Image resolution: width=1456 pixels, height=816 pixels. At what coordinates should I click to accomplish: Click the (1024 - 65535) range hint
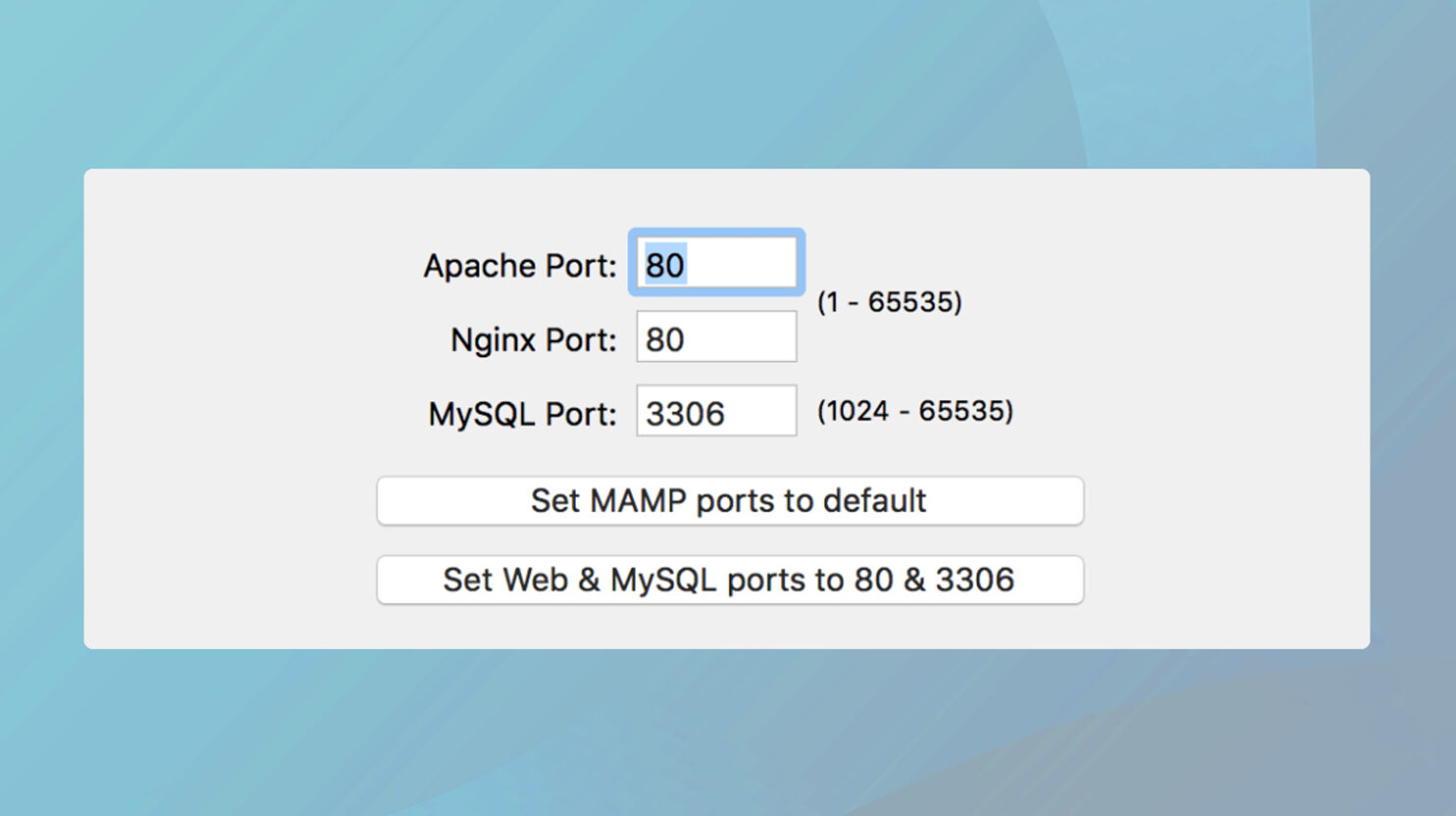coord(914,411)
